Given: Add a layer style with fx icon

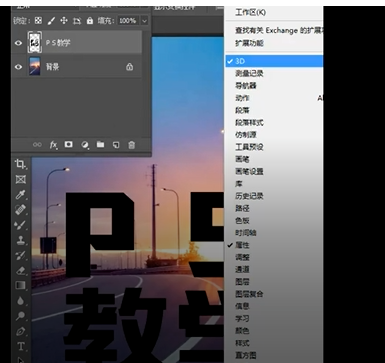Looking at the screenshot, I should pyautogui.click(x=53, y=145).
